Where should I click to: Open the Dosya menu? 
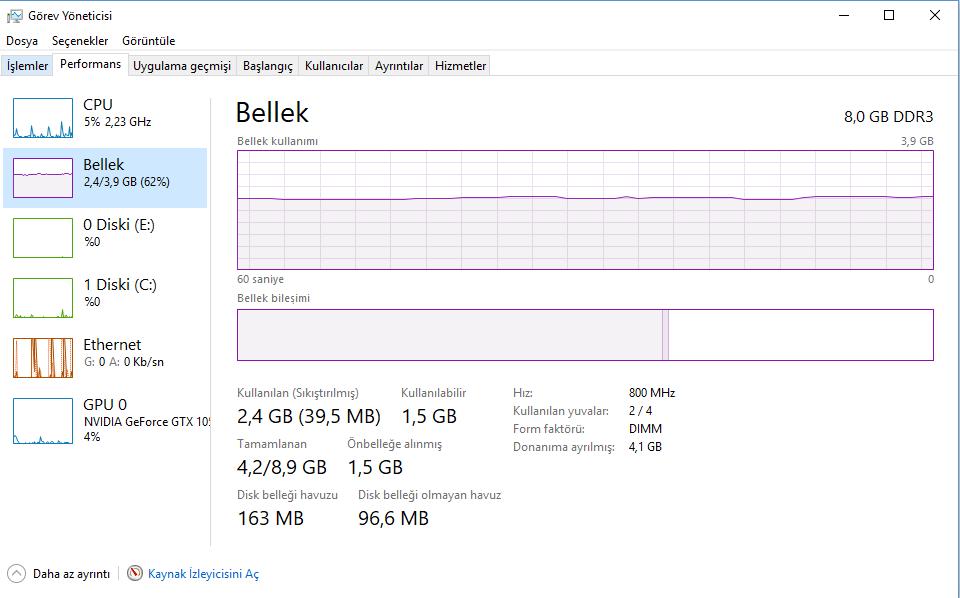[x=22, y=41]
